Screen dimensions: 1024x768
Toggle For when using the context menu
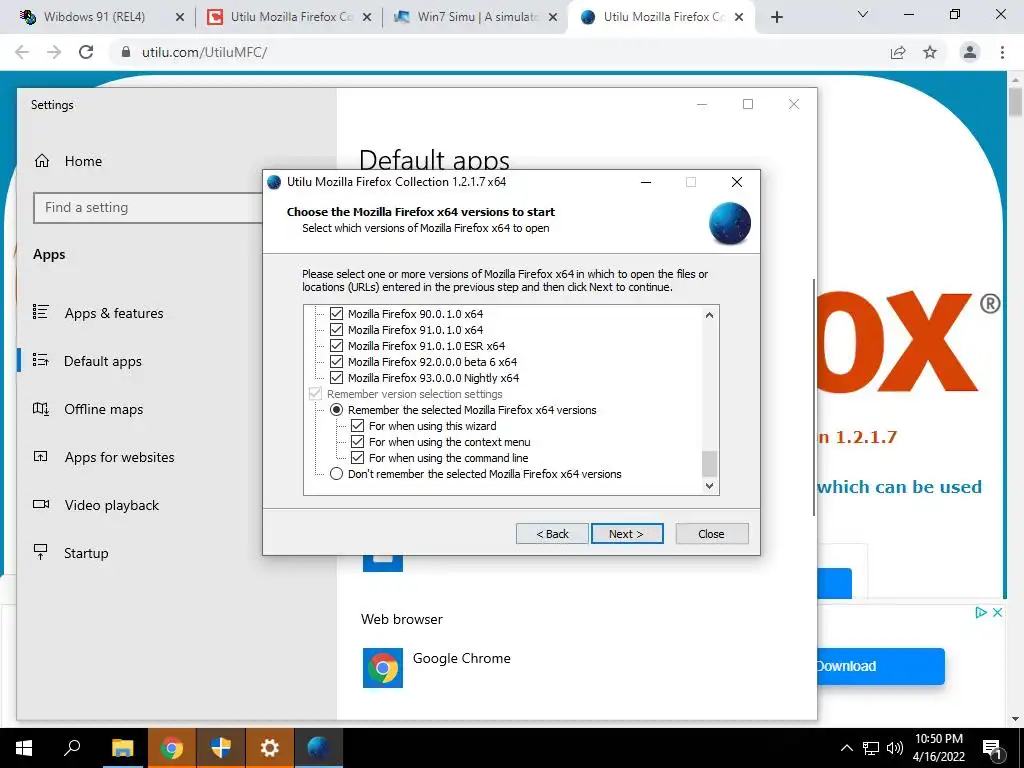click(x=357, y=442)
